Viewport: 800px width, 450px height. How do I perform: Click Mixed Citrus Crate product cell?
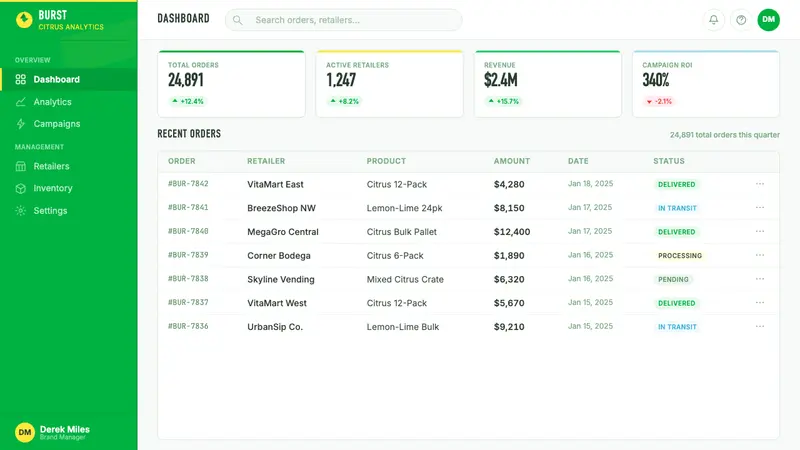[405, 280]
